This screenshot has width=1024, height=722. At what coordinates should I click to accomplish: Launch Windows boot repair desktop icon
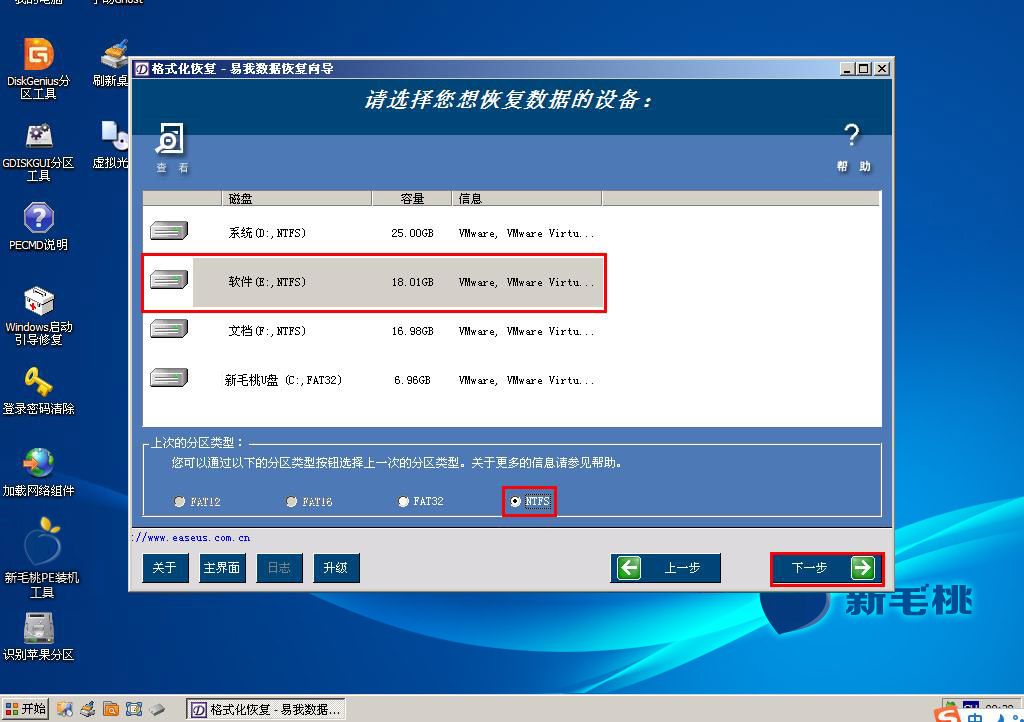[x=39, y=315]
